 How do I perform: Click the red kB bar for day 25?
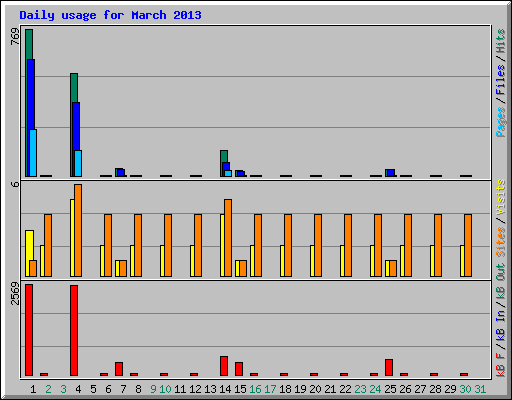[x=389, y=368]
